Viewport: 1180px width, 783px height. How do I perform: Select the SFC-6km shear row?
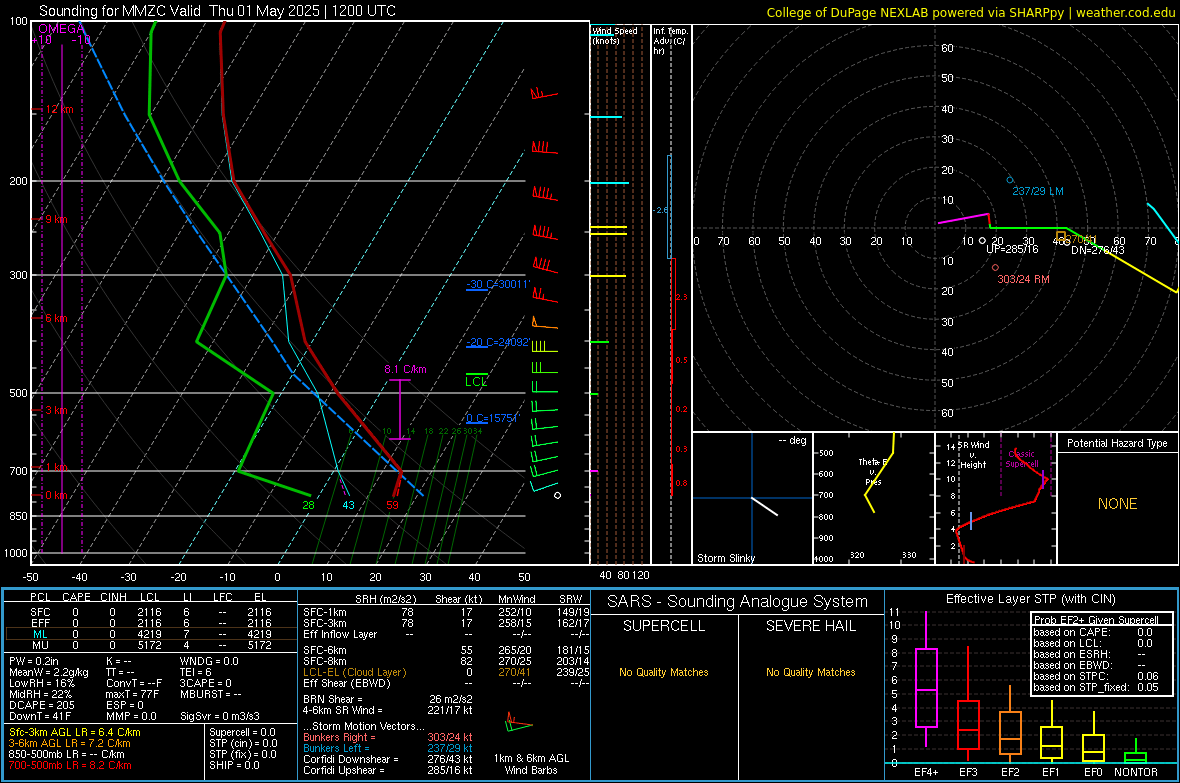point(446,650)
